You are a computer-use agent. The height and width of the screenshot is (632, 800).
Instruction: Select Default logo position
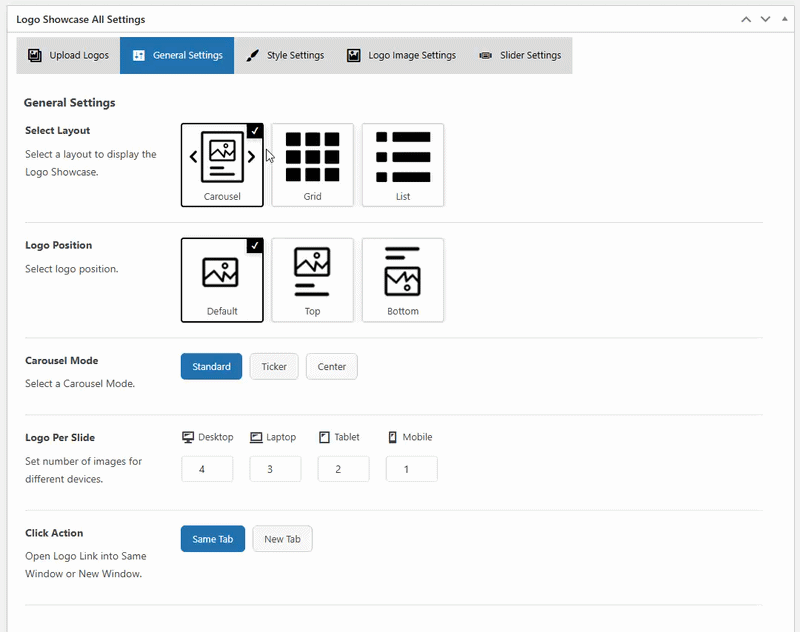[222, 280]
